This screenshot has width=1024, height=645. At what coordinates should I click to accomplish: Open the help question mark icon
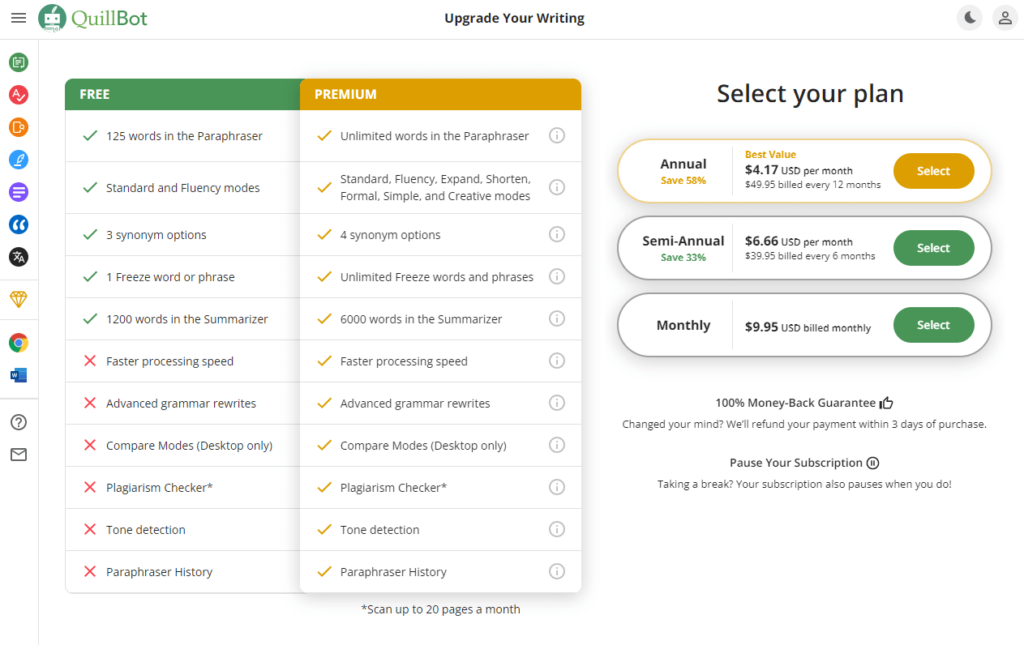[x=18, y=422]
